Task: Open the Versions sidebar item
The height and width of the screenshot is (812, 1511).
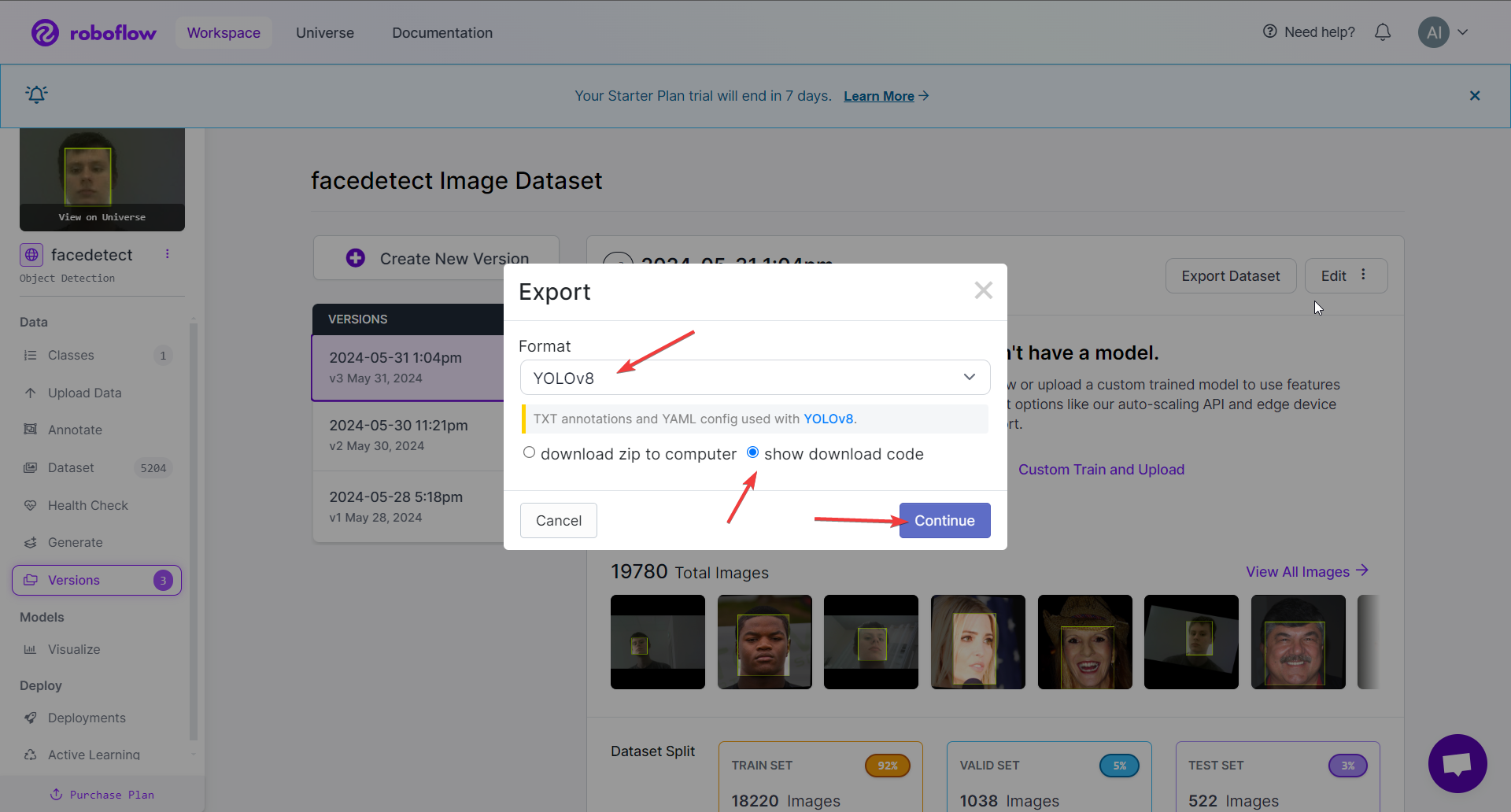Action: click(x=97, y=580)
